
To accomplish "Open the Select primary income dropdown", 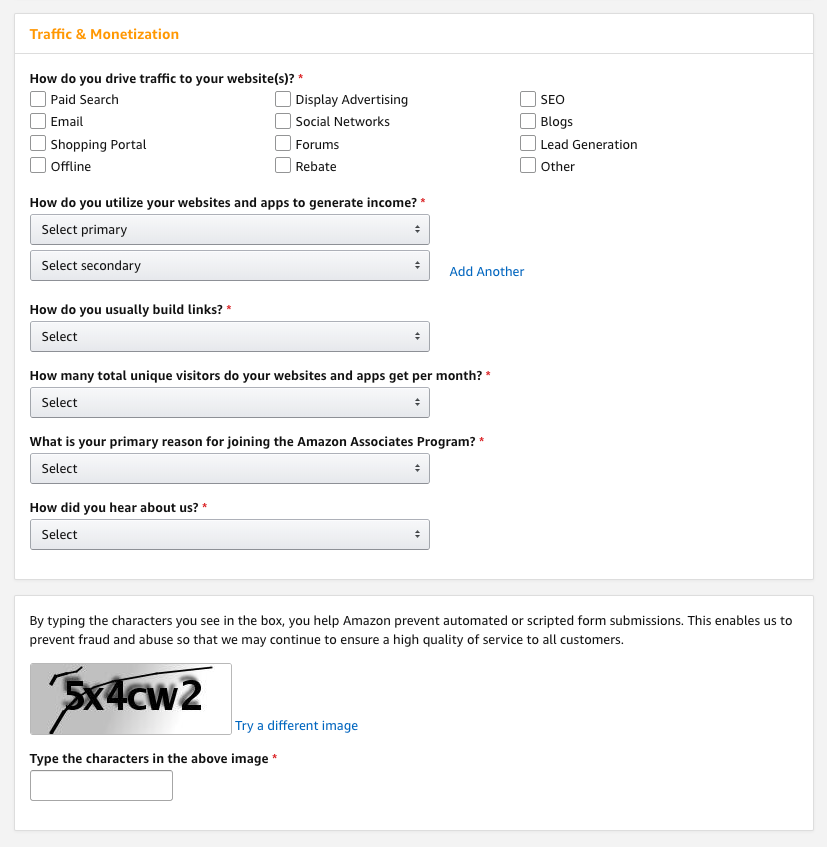I will tap(229, 229).
